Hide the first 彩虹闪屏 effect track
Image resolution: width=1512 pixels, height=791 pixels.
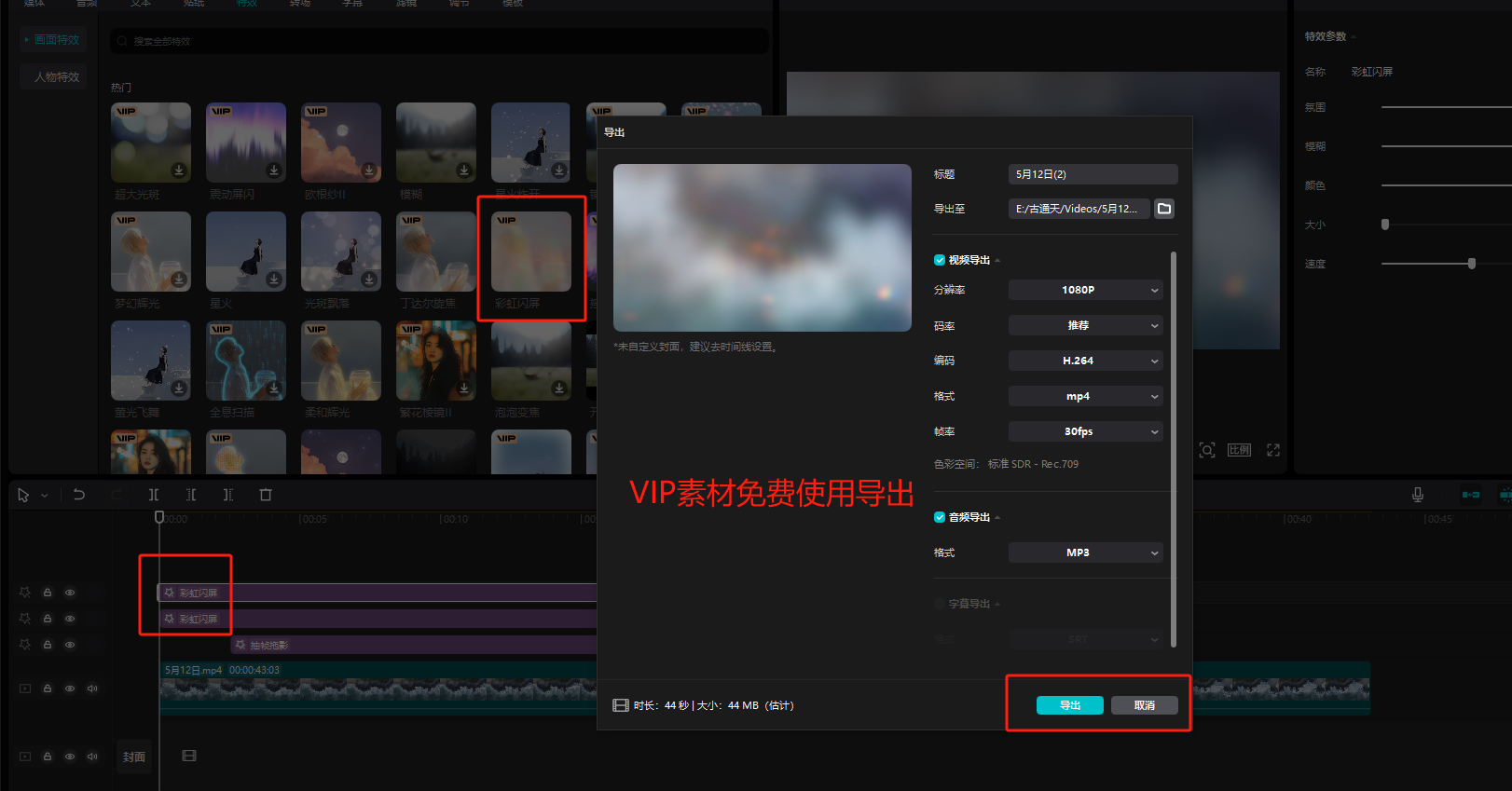pos(70,593)
